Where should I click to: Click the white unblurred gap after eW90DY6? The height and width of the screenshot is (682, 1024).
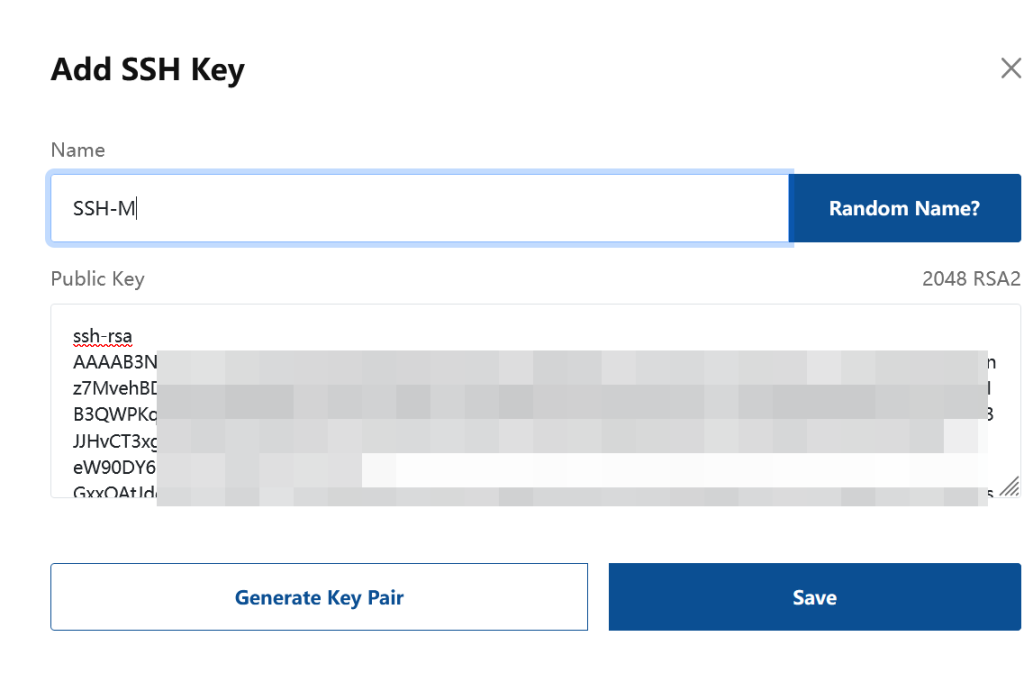pyautogui.click(x=670, y=469)
